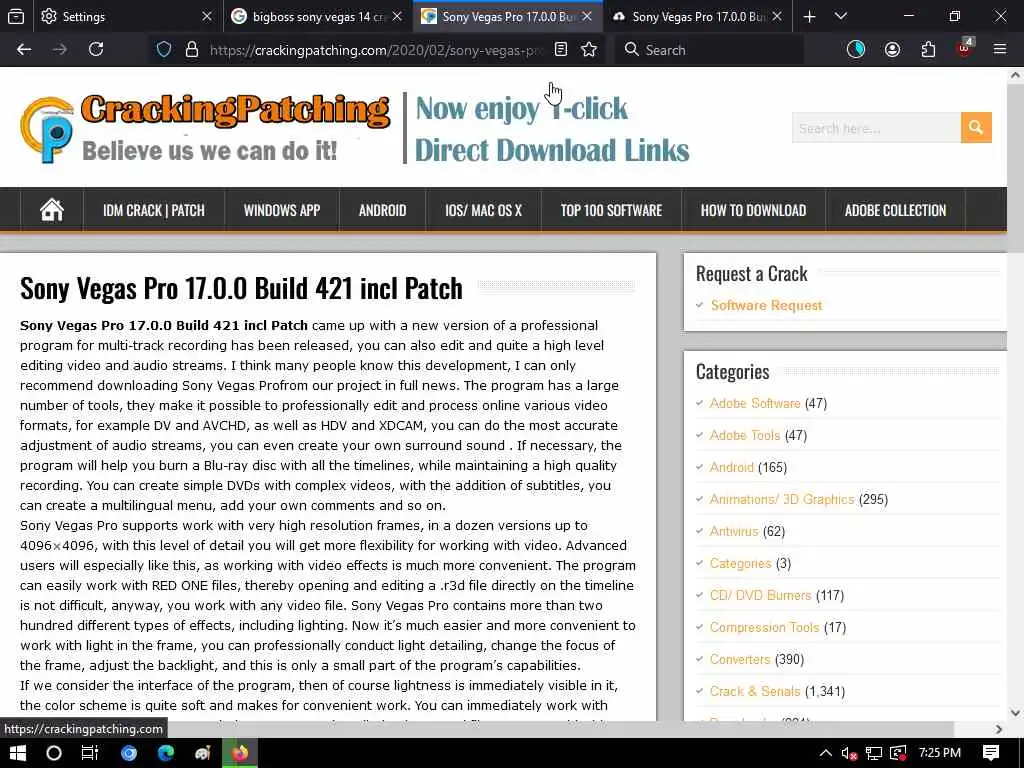1024x768 pixels.
Task: Open Firefox View icon at tab strip
Action: click(x=16, y=16)
